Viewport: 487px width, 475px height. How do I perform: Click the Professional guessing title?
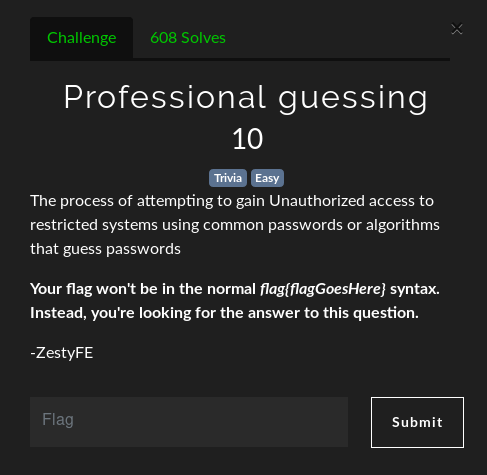coord(246,97)
